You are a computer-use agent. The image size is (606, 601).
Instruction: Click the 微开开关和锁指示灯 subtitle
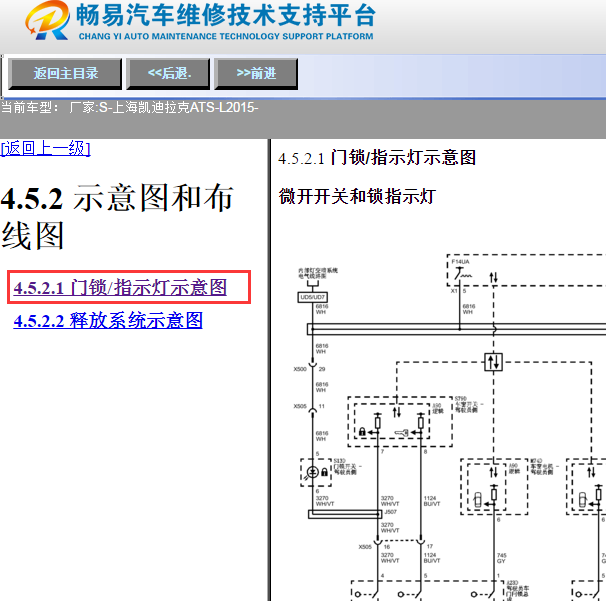pos(357,196)
